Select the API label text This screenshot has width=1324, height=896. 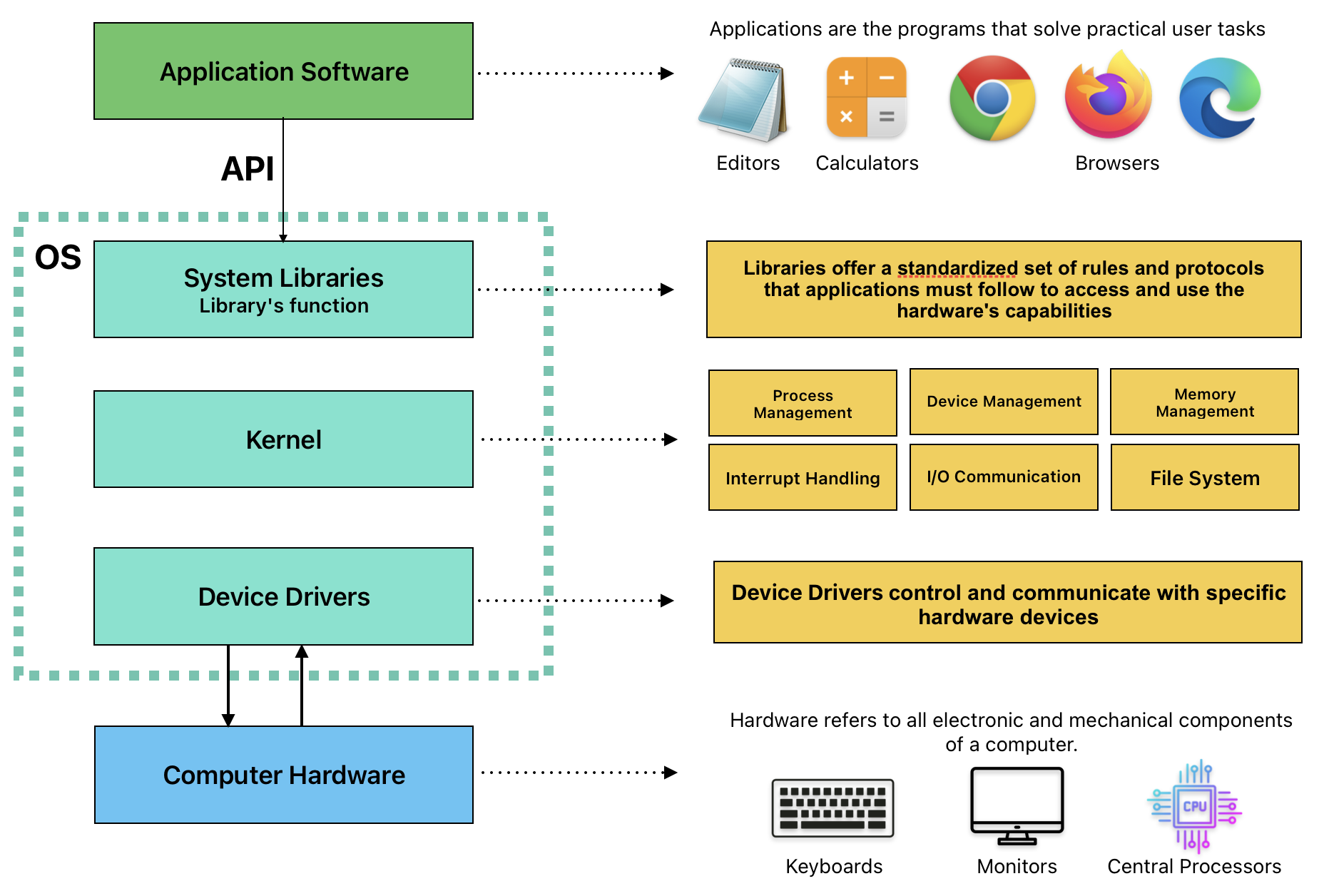[x=248, y=170]
